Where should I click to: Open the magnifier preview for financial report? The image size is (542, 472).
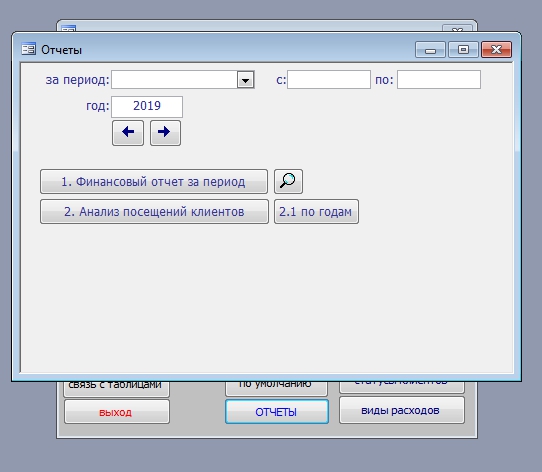(288, 181)
